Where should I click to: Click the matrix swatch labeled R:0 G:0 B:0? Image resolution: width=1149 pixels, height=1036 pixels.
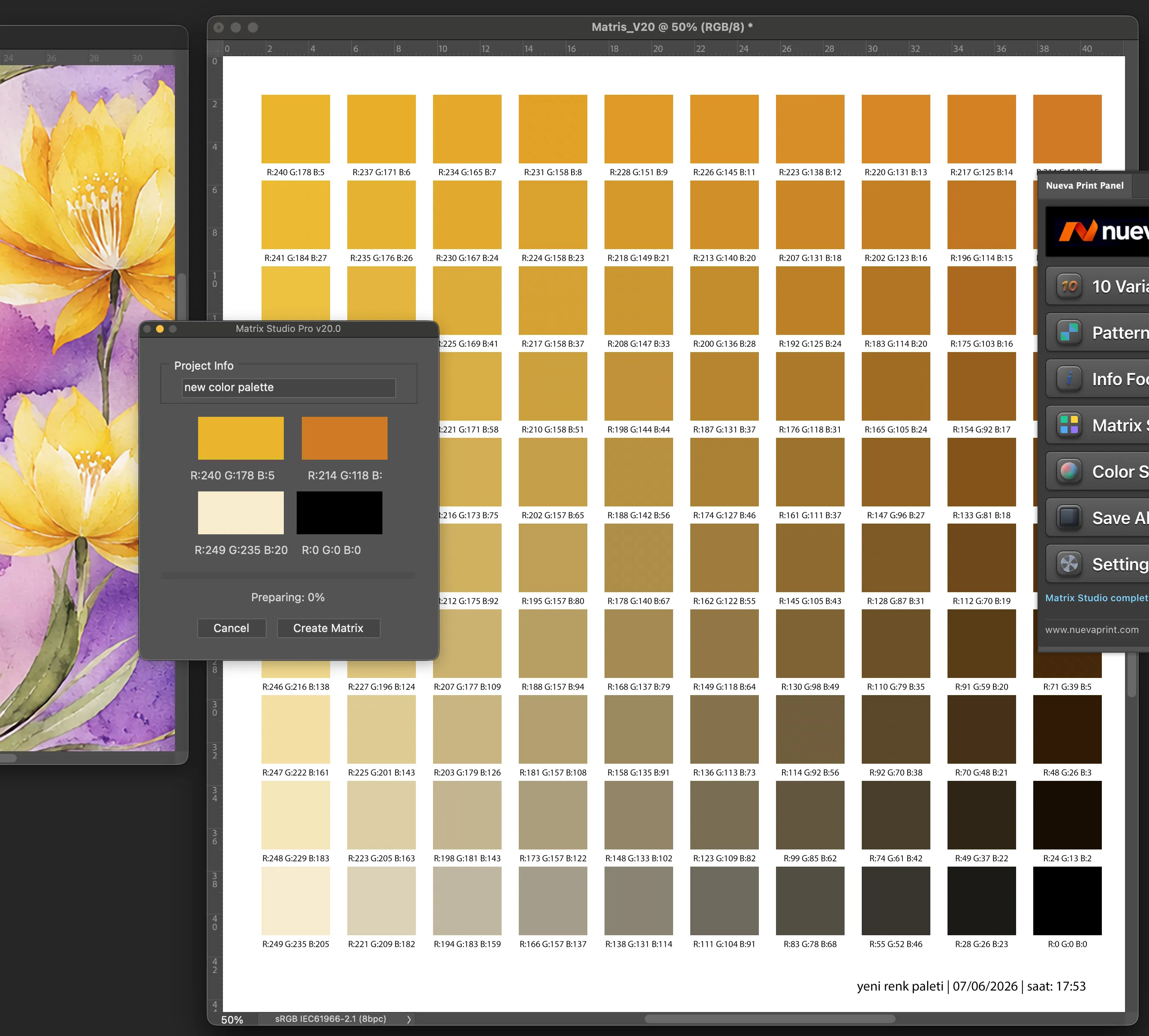point(1068,901)
